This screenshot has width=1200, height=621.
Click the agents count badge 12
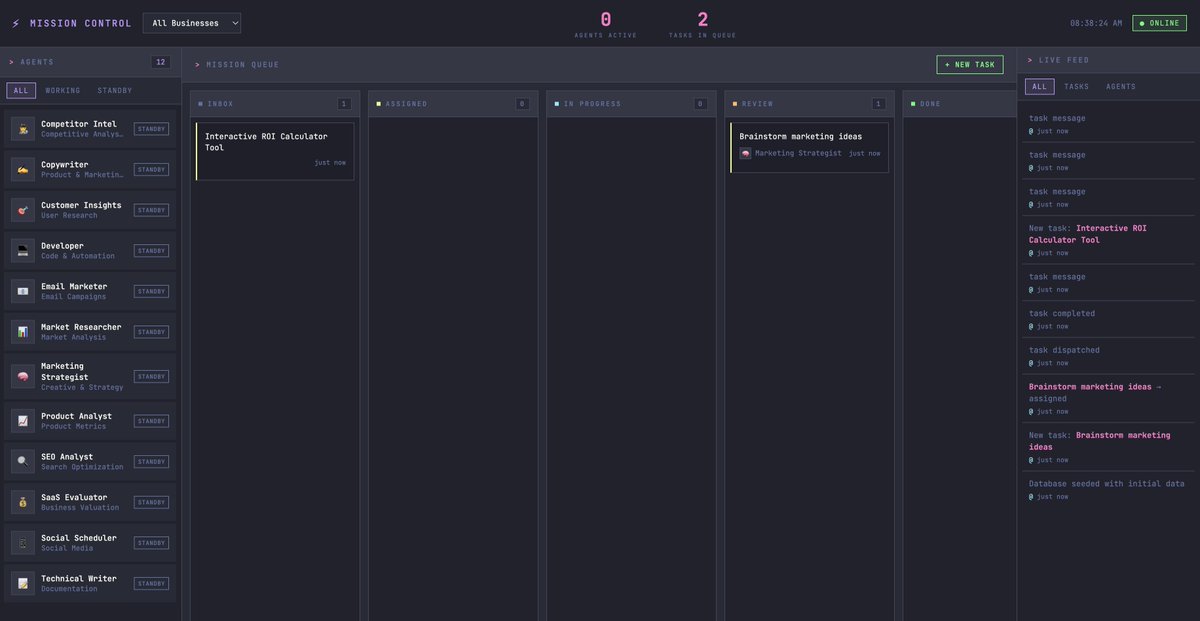(x=160, y=62)
